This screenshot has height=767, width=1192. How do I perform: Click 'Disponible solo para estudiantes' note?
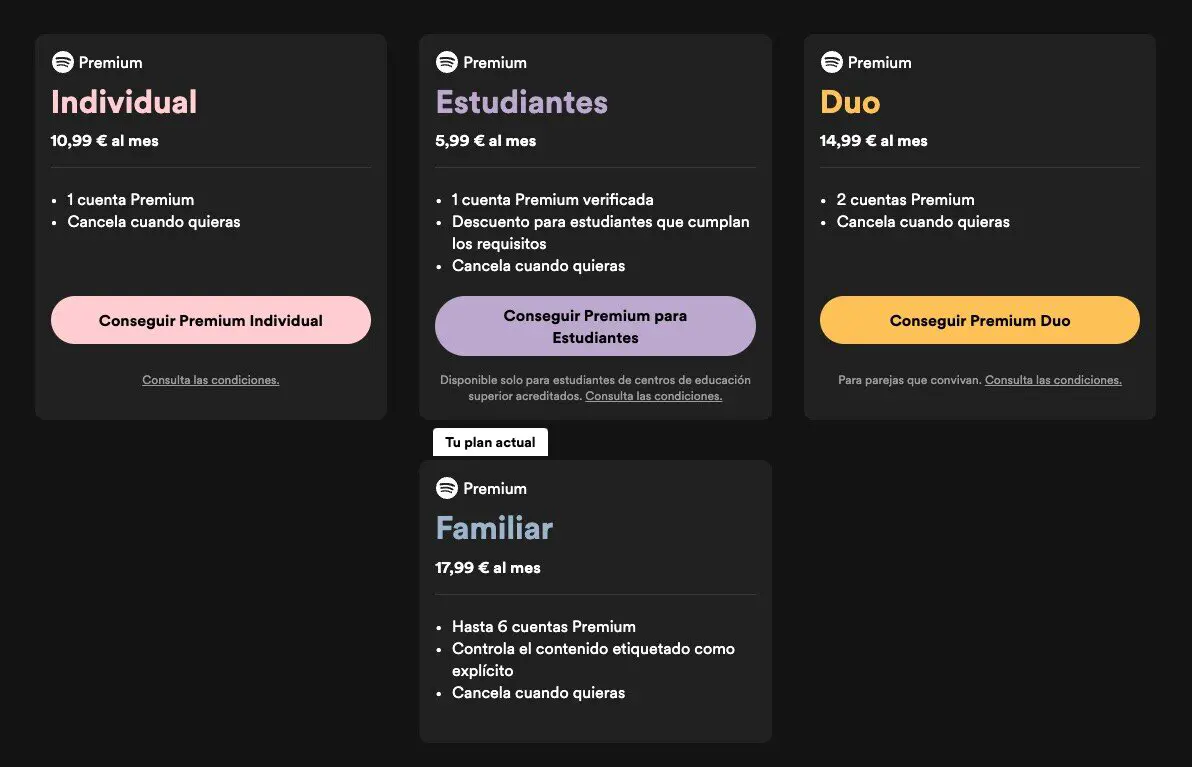(595, 388)
